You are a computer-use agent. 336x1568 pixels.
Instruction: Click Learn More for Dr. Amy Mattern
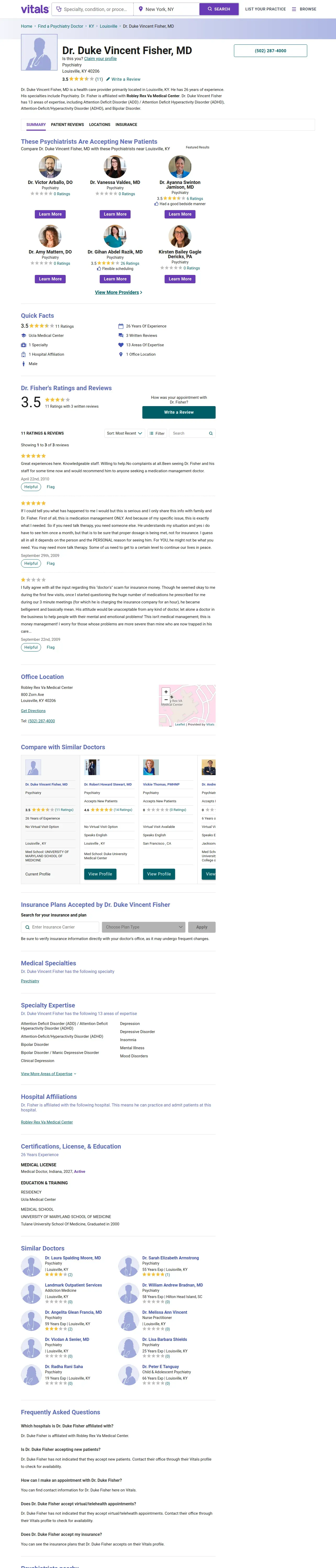point(50,279)
